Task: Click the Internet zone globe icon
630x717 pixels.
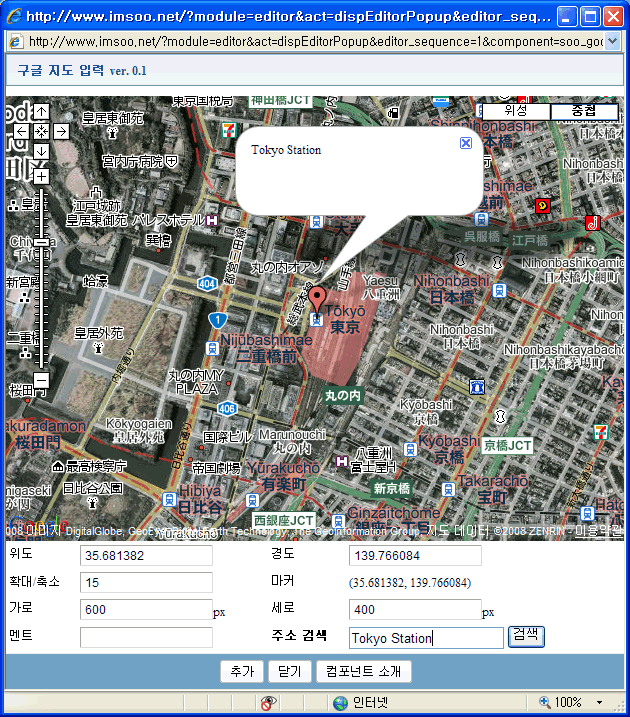Action: click(340, 702)
